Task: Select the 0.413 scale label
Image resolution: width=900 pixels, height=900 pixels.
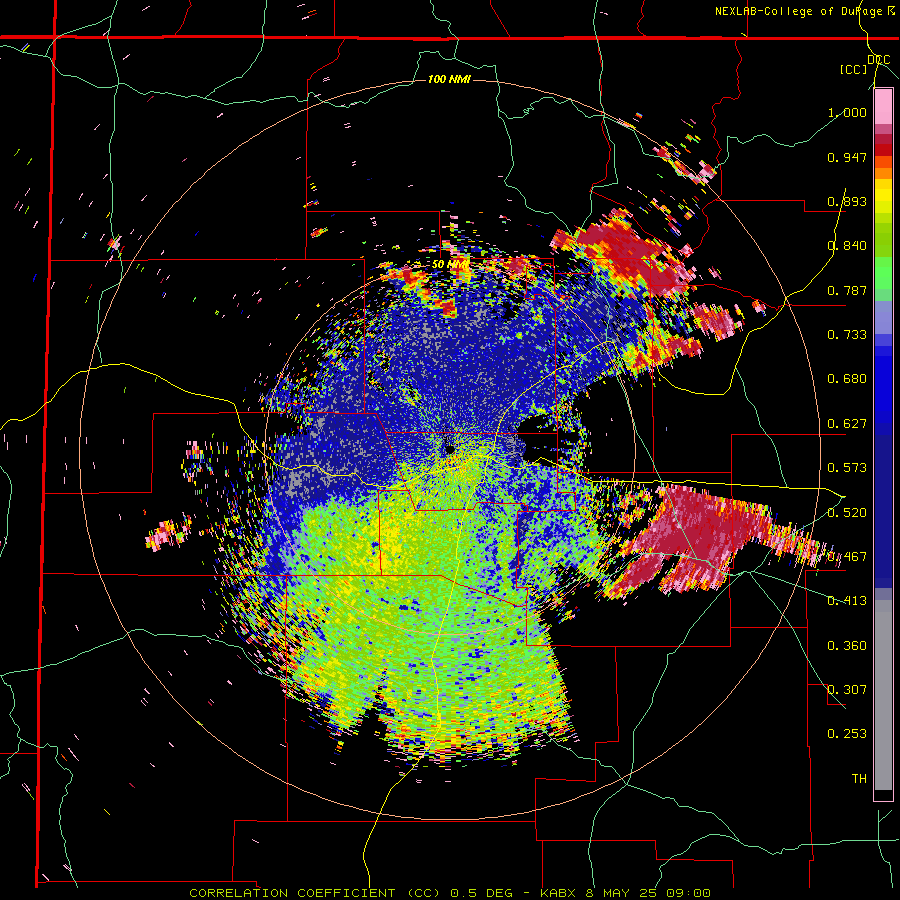Action: (847, 601)
